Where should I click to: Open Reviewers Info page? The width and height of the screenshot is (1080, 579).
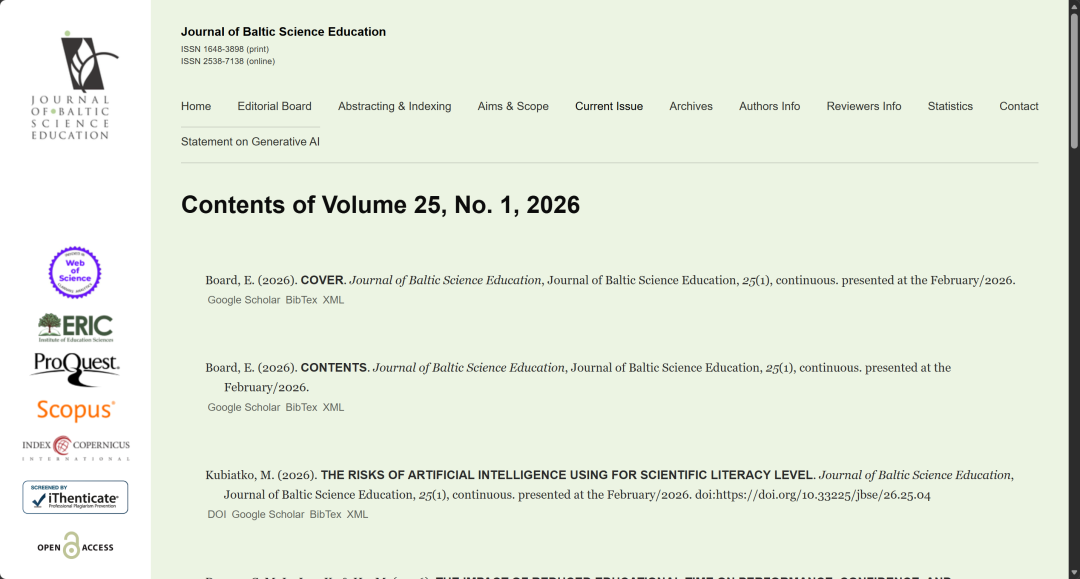point(864,106)
